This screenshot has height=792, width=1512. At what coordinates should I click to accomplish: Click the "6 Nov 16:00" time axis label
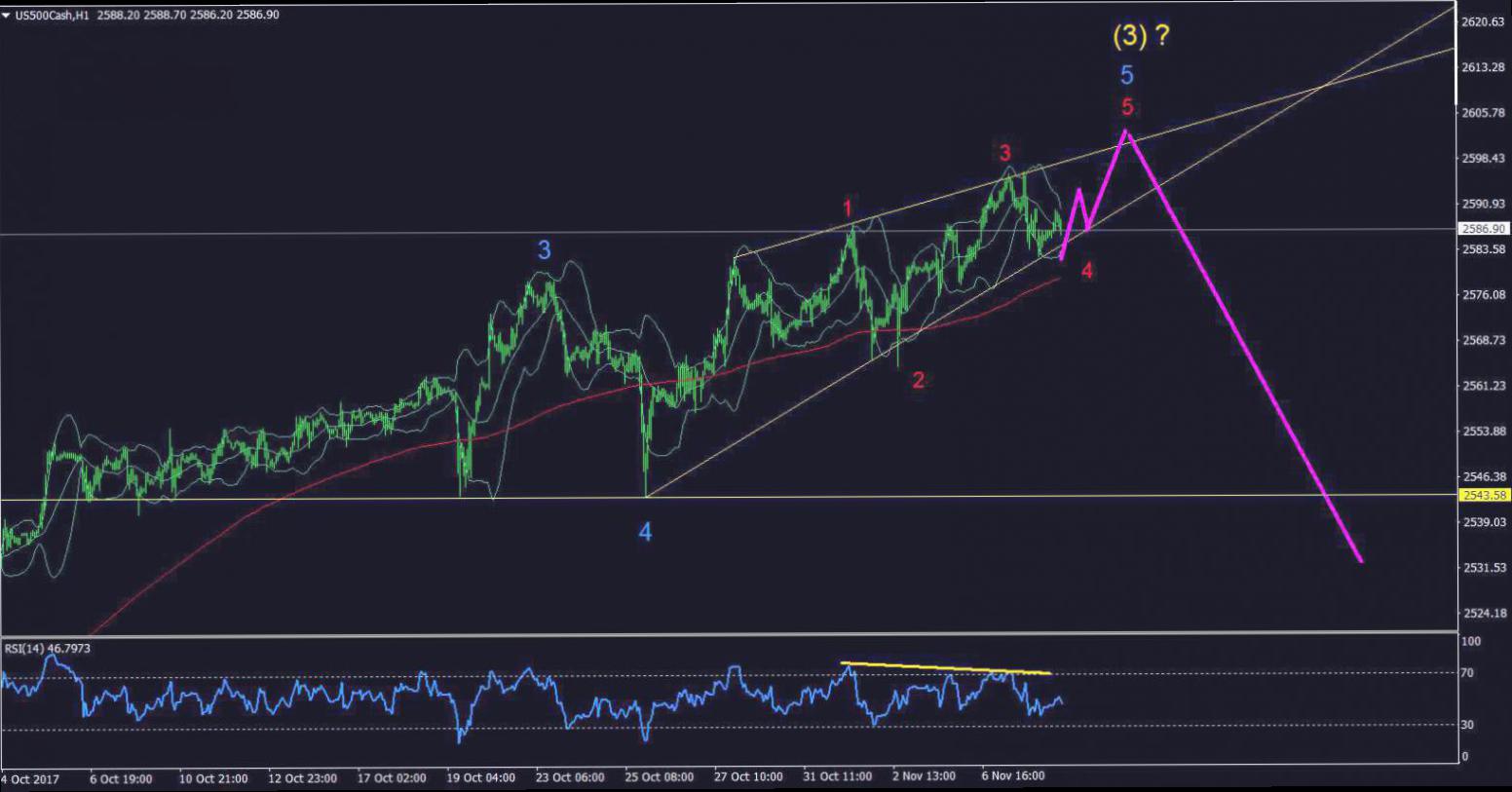click(1013, 776)
